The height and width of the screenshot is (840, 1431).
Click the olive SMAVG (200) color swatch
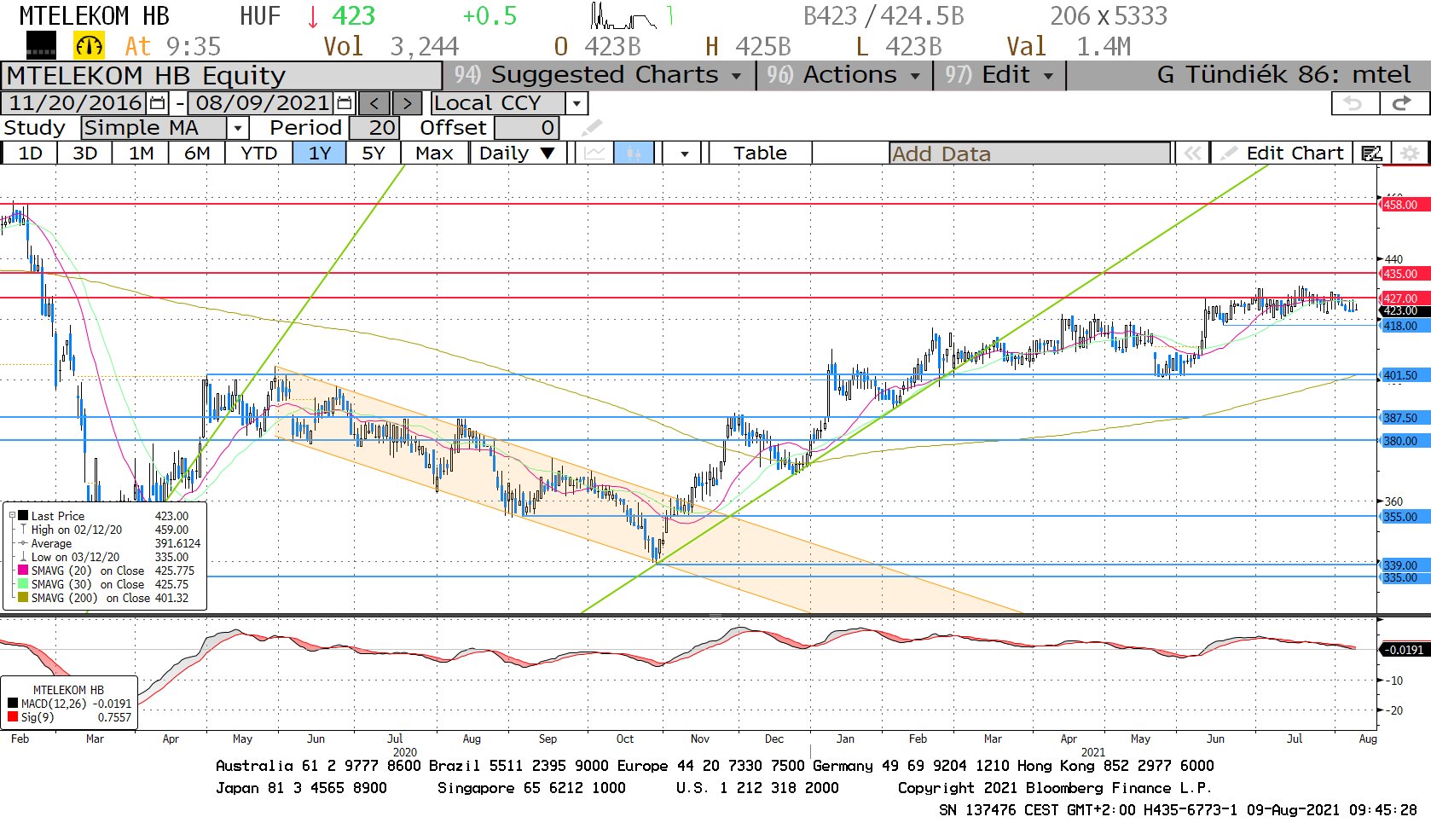point(23,597)
